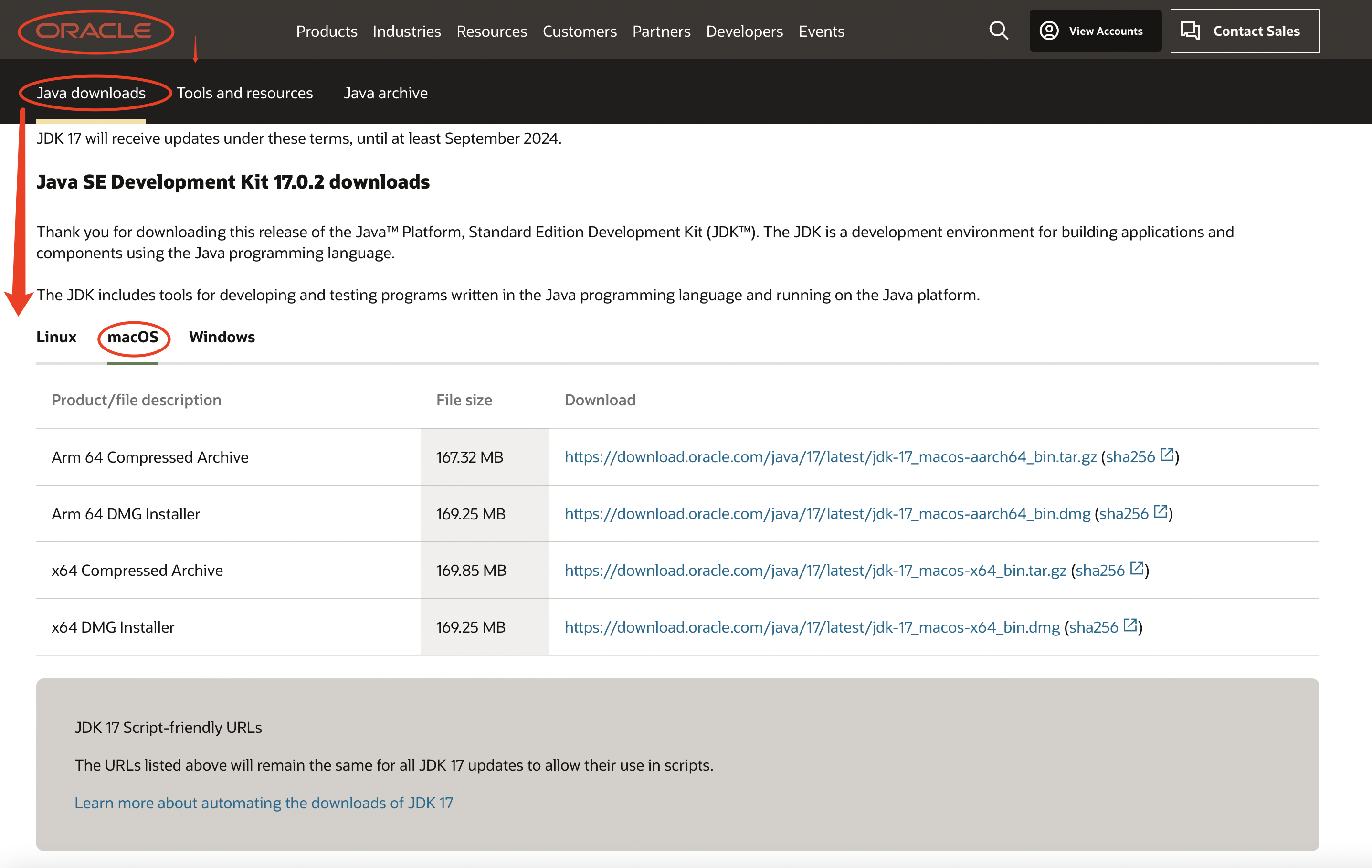Open the Customers menu
Viewport: 1372px width, 868px height.
580,31
